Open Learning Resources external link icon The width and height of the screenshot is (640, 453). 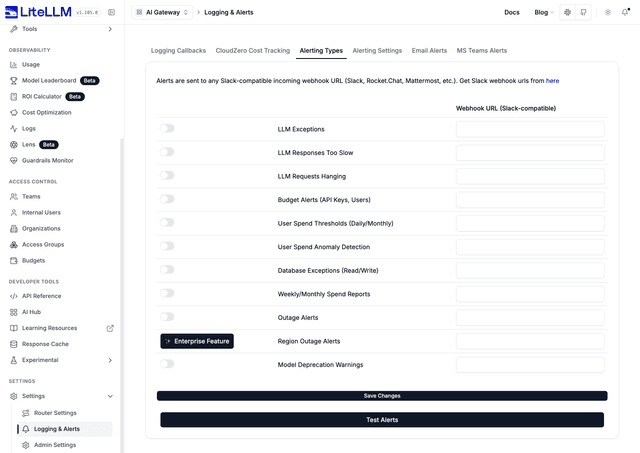pos(110,328)
